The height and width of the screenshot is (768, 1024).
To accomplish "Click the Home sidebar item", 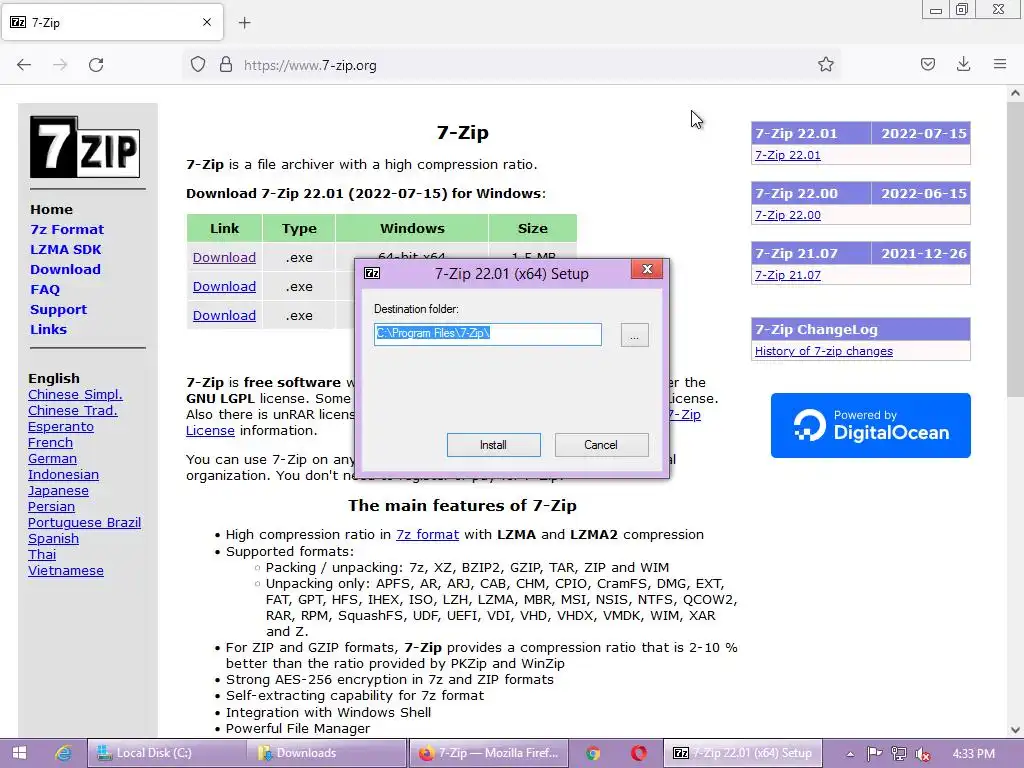I will tap(51, 209).
